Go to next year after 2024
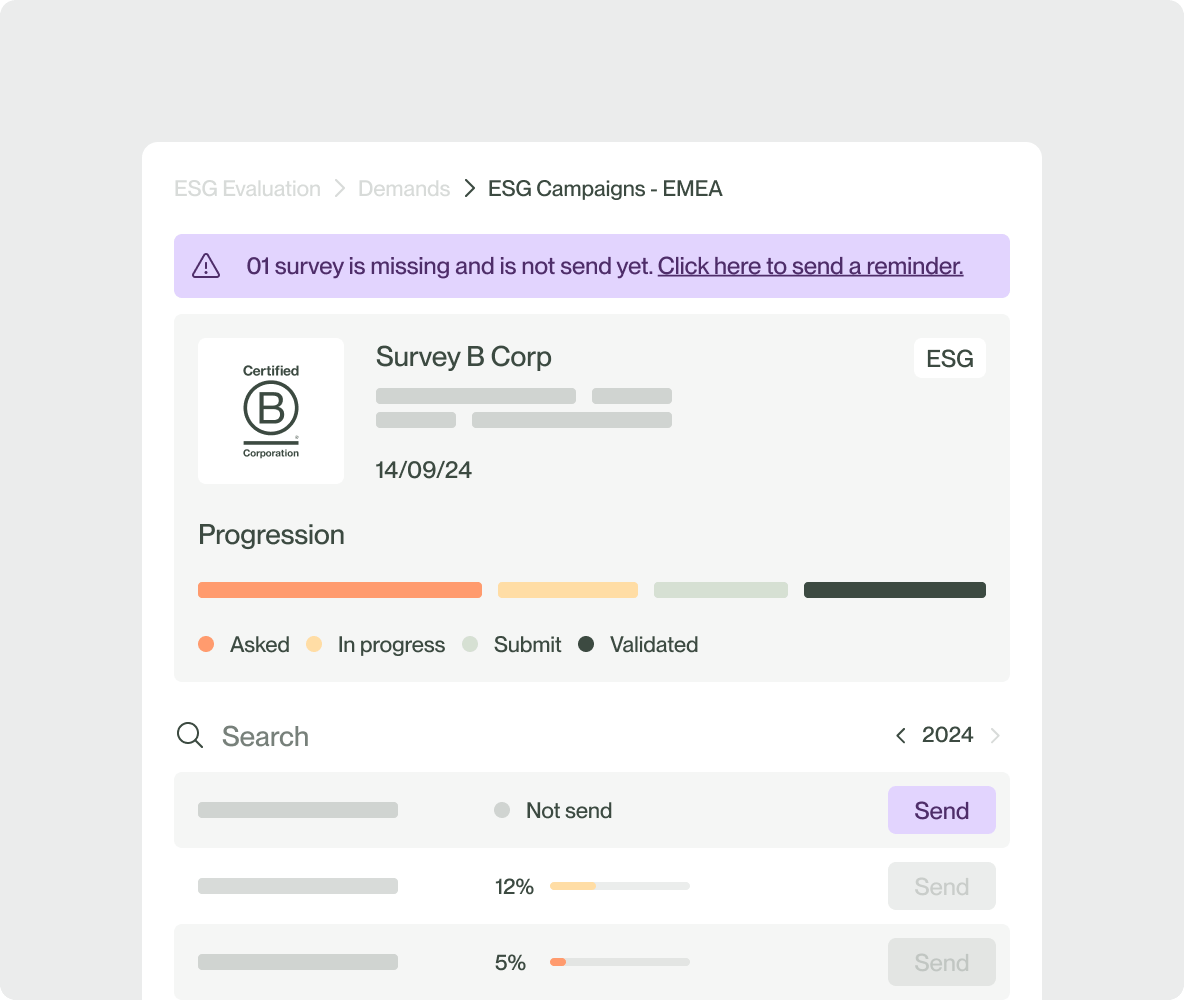The width and height of the screenshot is (1184, 1000). 995,736
